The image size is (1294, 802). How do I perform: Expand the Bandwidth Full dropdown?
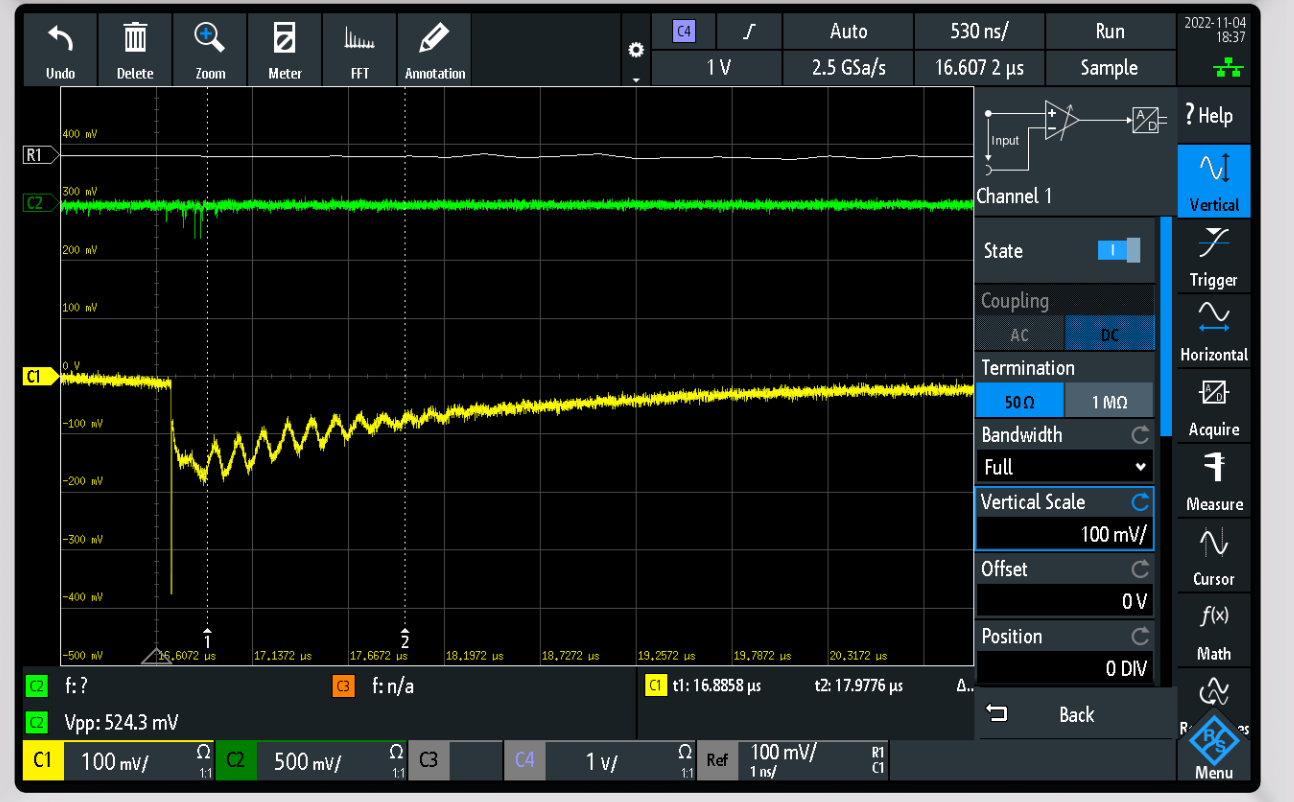1064,467
